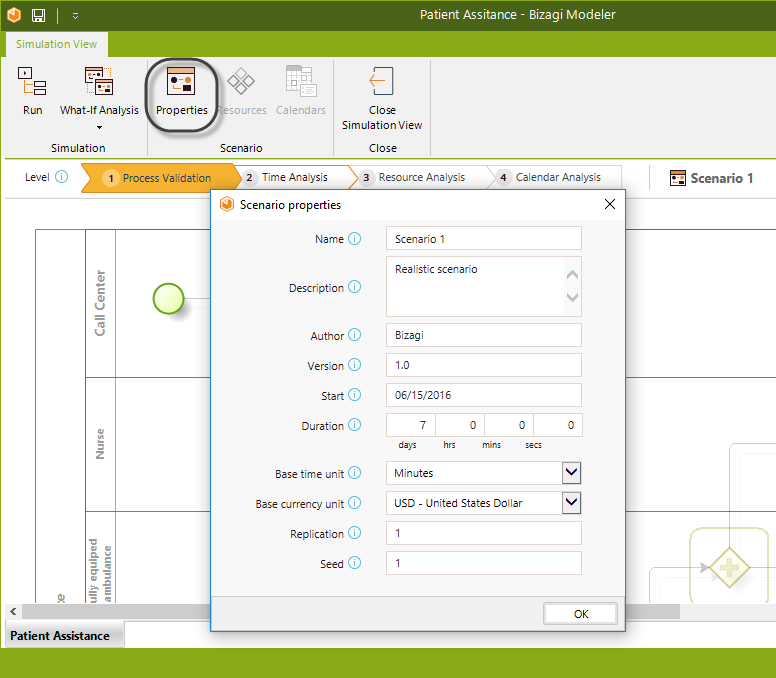Open scenario Properties
The width and height of the screenshot is (776, 678).
pos(182,92)
